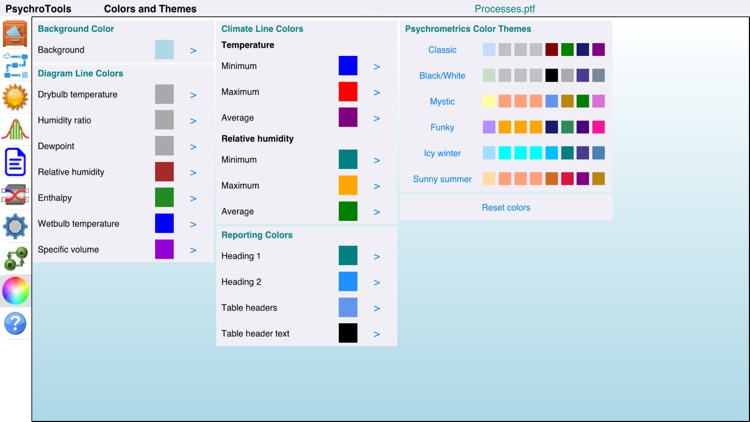Click the gray Drybulb temperature swatch
This screenshot has height=422, width=750.
pos(164,94)
